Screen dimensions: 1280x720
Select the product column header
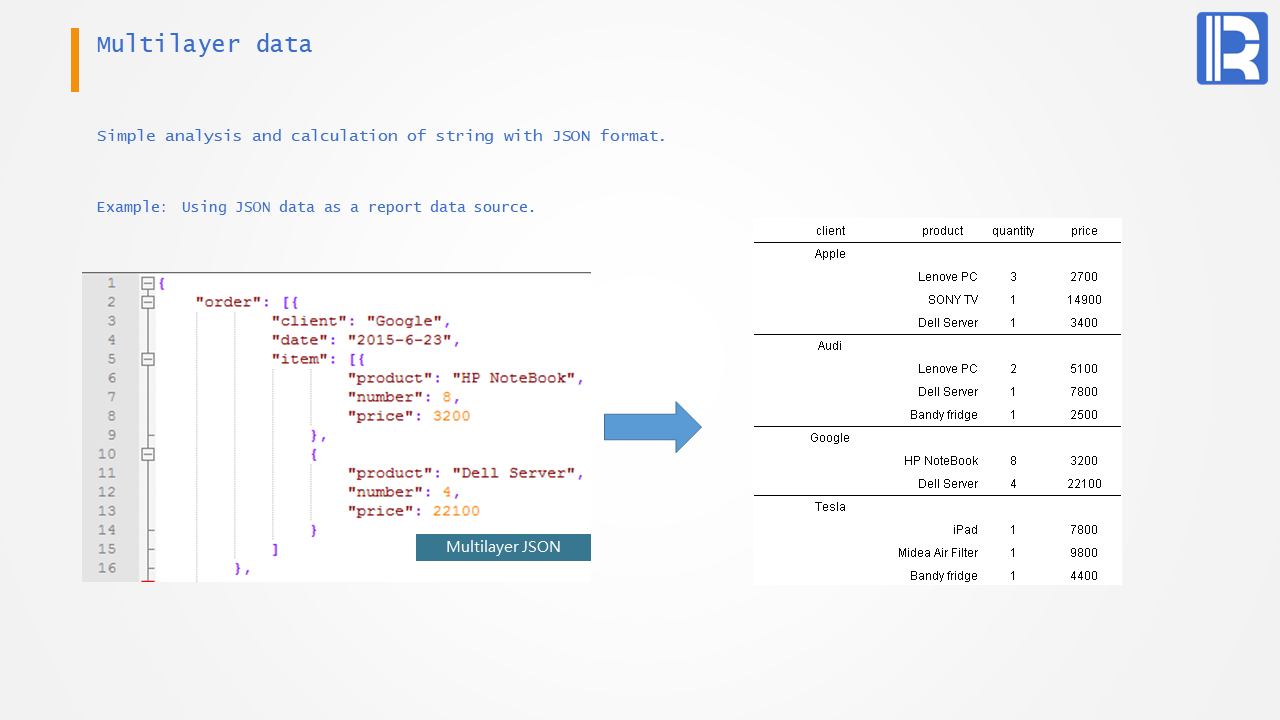[942, 231]
